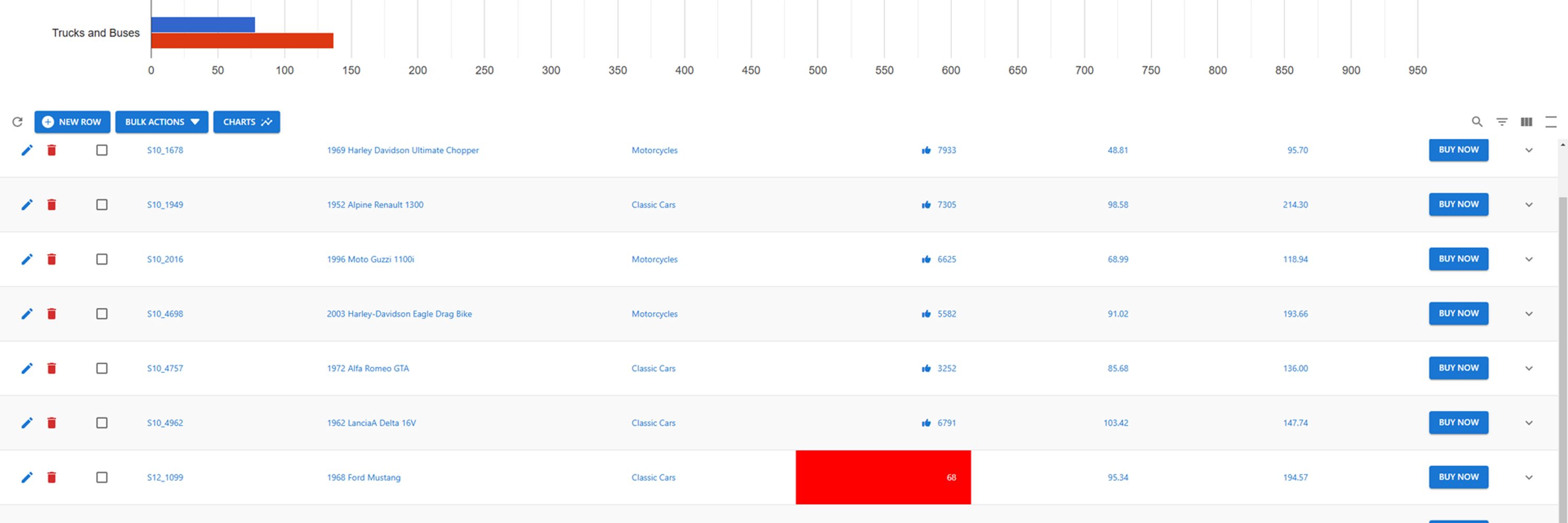Toggle the row density icon
1568x523 pixels.
1550,122
